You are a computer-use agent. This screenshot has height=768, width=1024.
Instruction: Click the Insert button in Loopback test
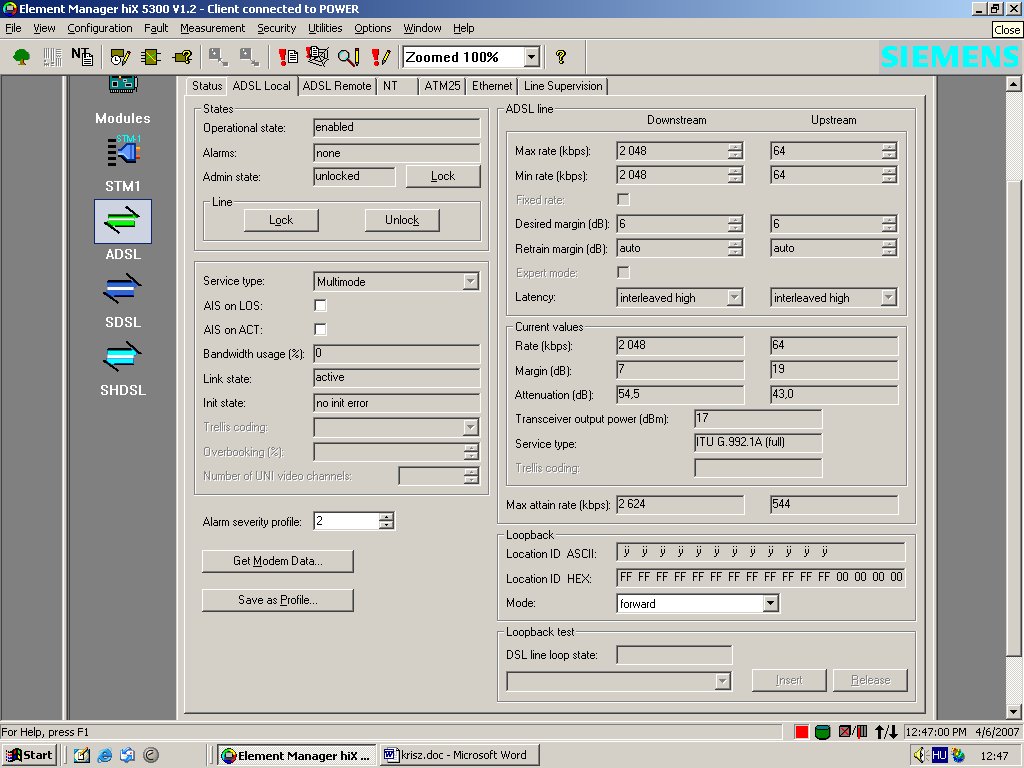pyautogui.click(x=789, y=680)
